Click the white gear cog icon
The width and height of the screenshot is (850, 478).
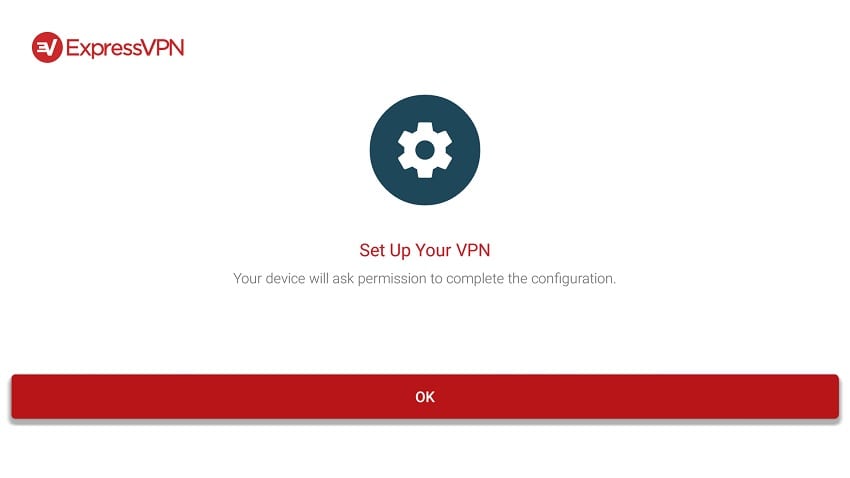click(x=425, y=150)
